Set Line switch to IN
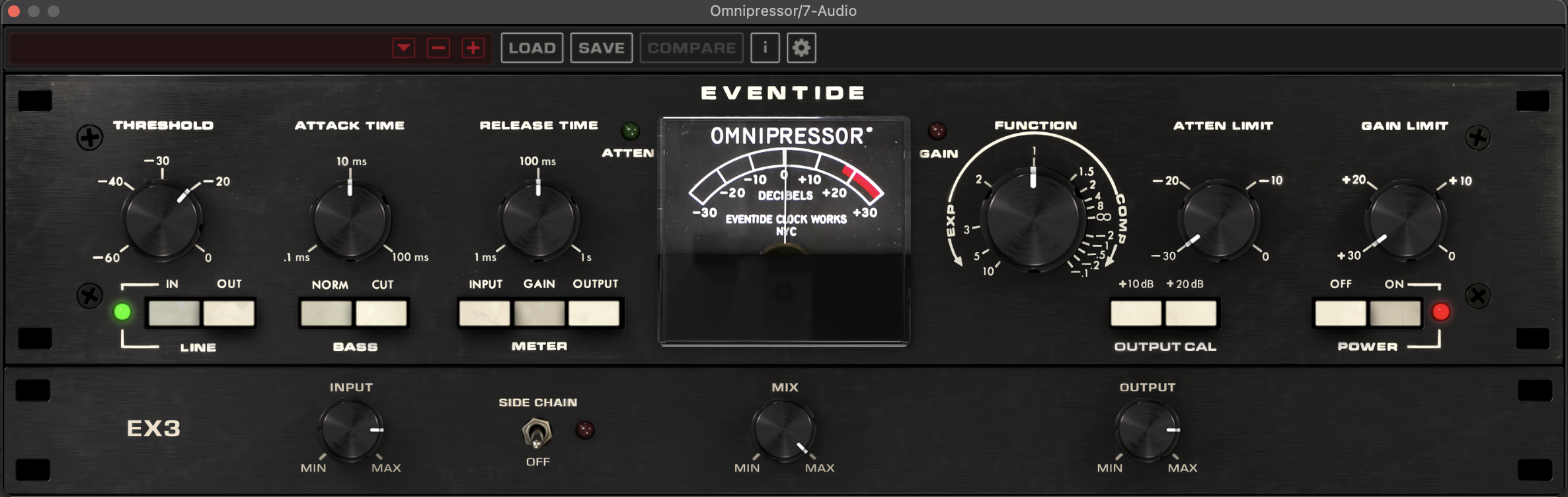 click(174, 313)
